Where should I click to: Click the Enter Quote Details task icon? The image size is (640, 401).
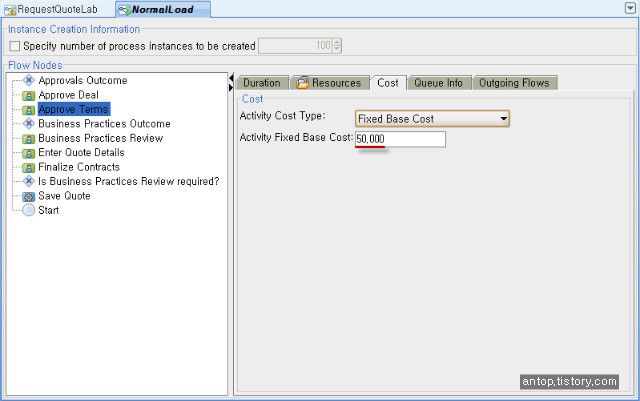tap(29, 153)
